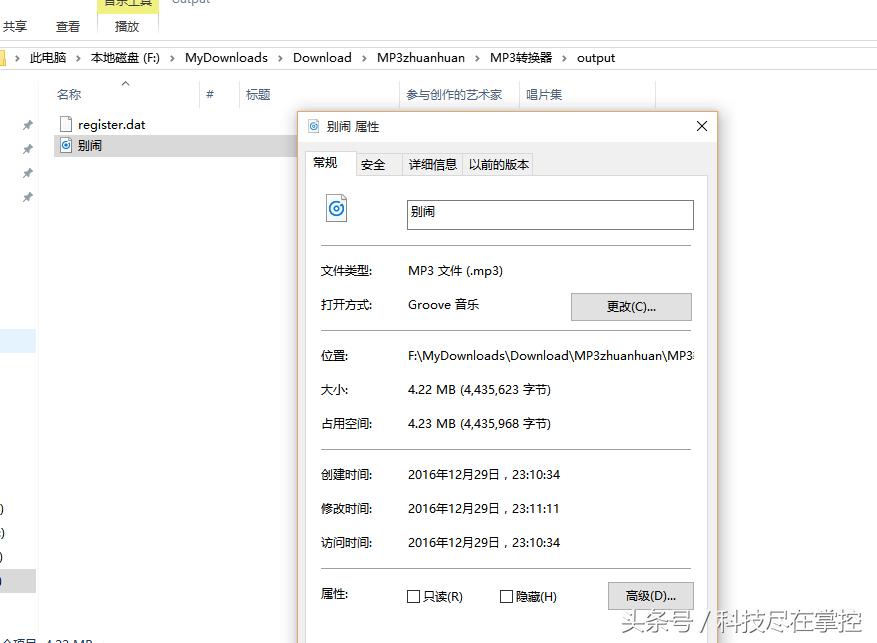Click the 更改(C)... button
The height and width of the screenshot is (643, 877).
click(x=631, y=307)
